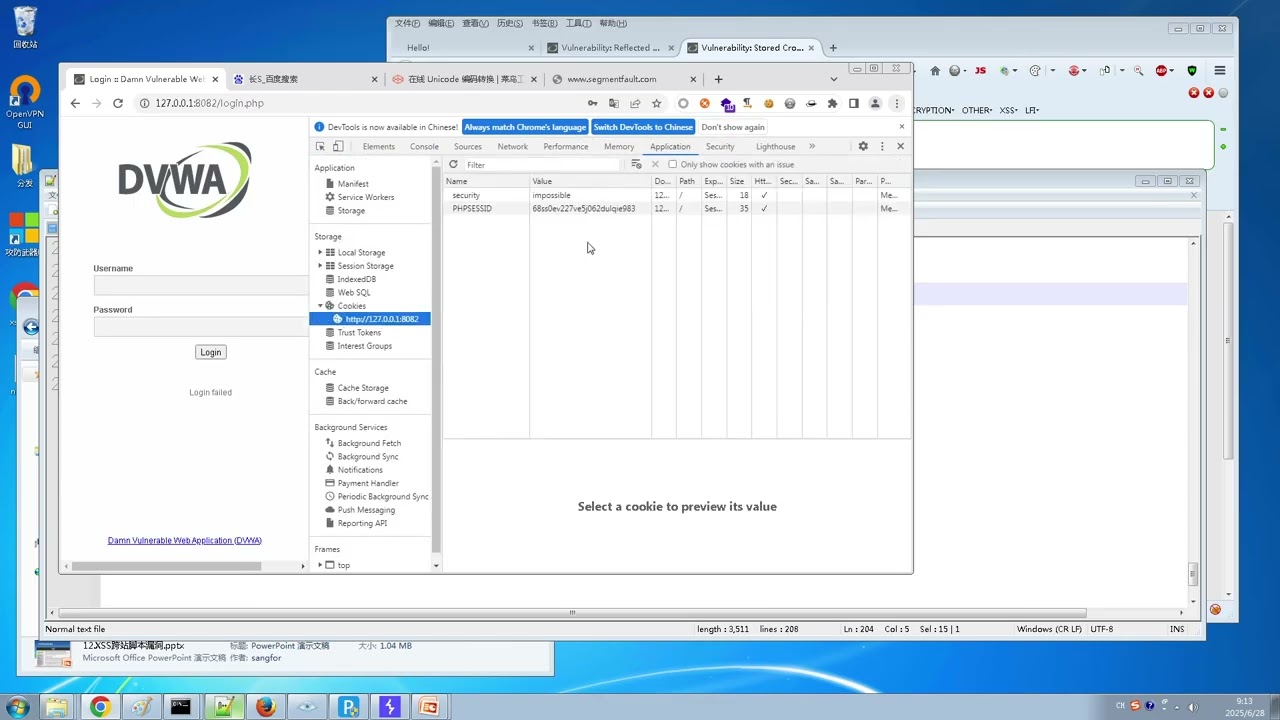Click the password key icon in address bar

[592, 103]
